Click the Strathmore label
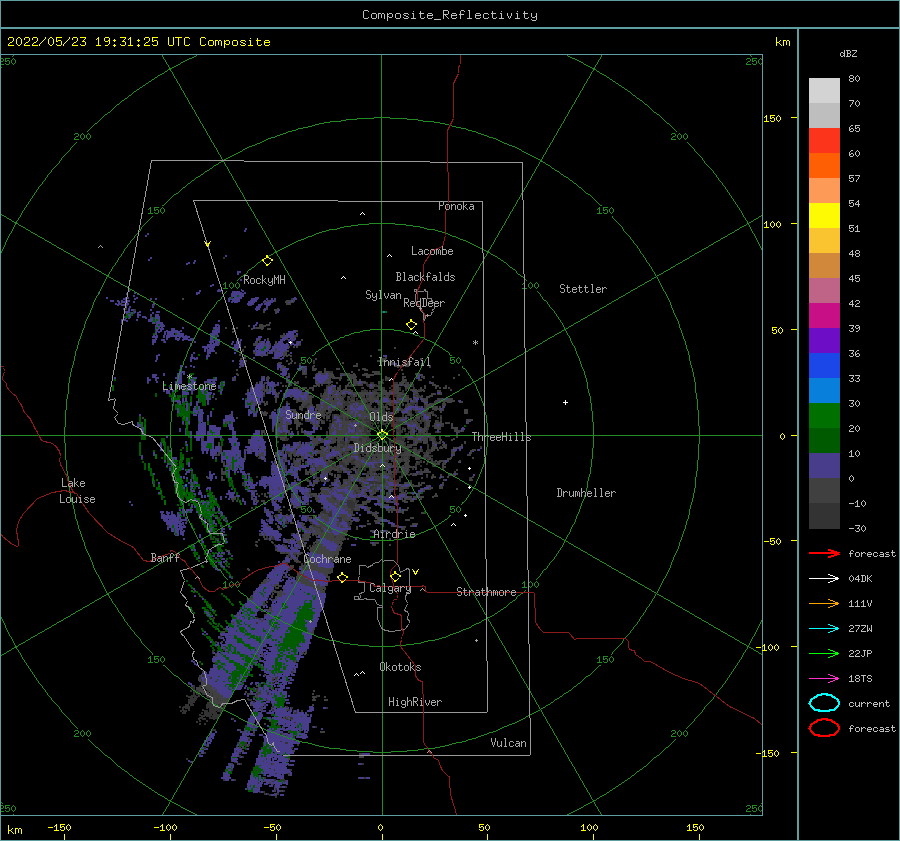 (x=486, y=592)
